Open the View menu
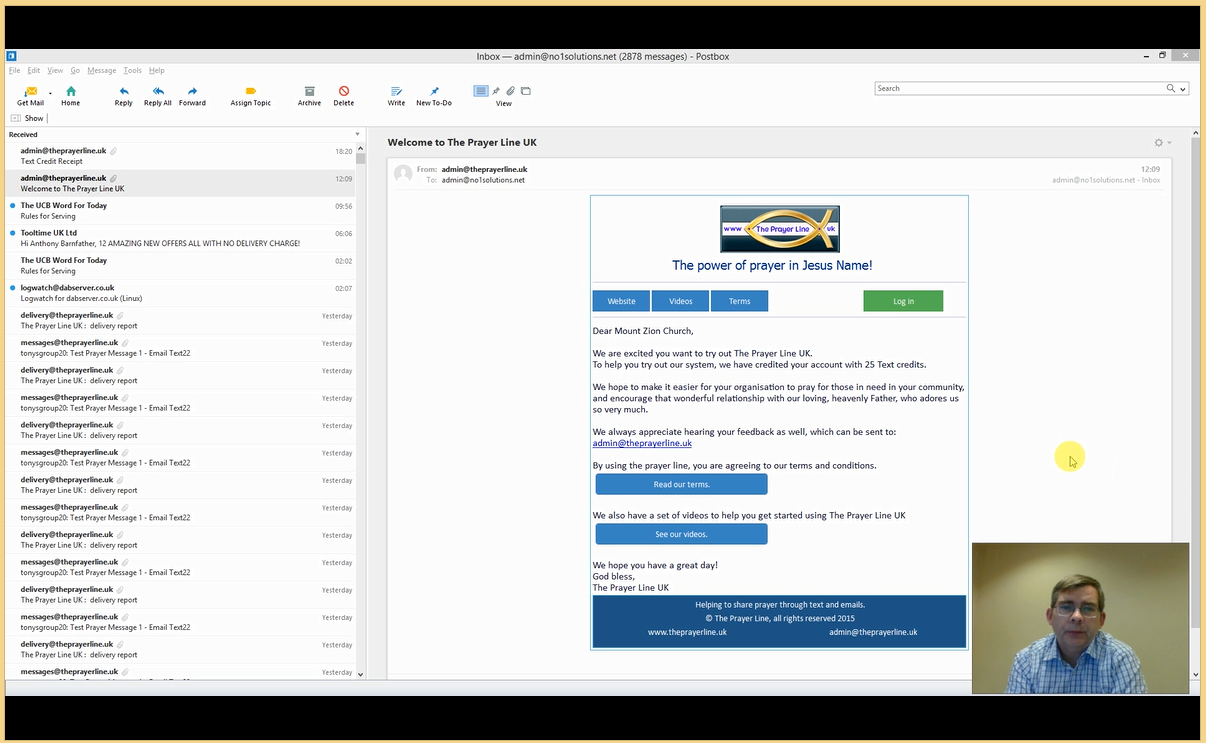 55,70
